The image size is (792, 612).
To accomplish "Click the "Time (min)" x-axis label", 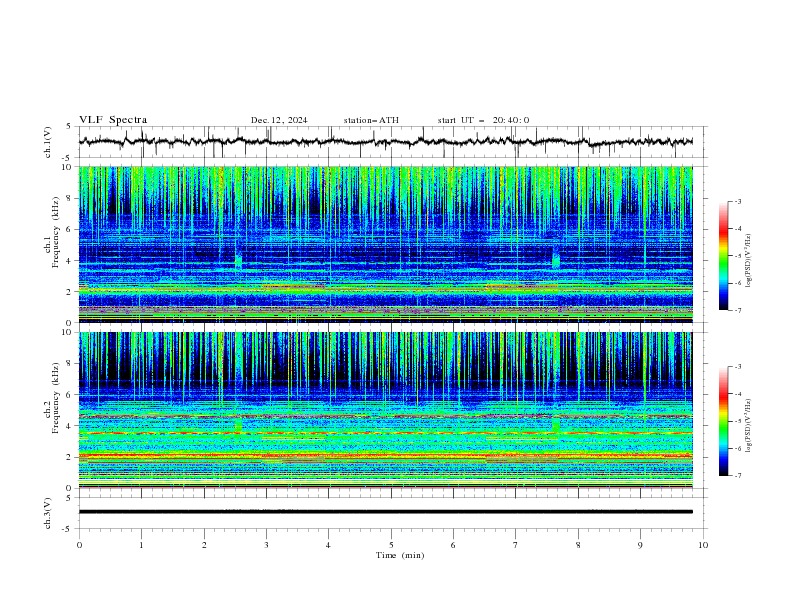I will point(400,555).
